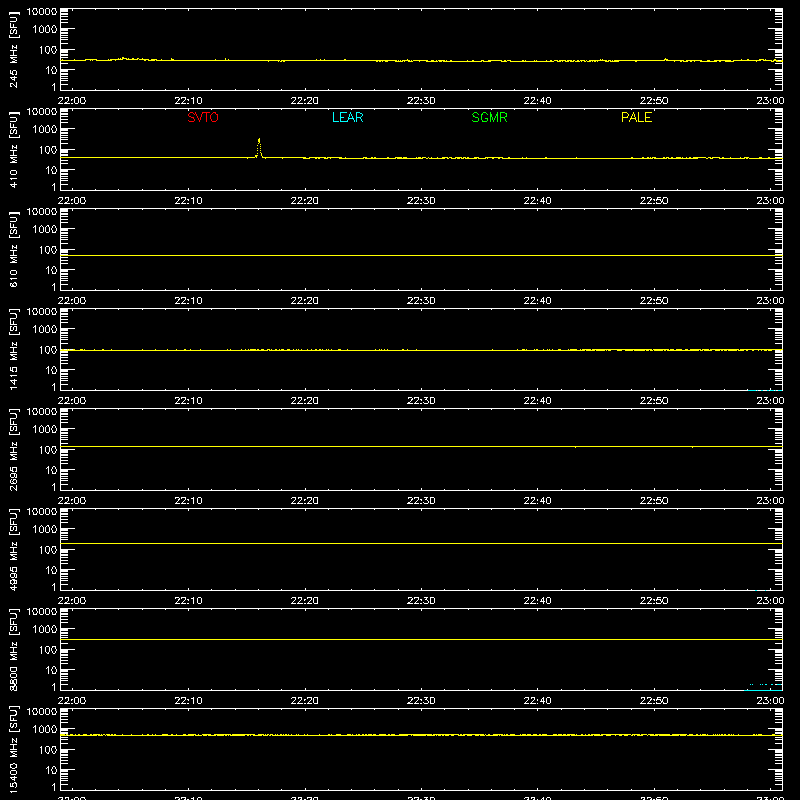Select the '1415 MHz [SFU]' axis title
Image resolution: width=800 pixels, height=800 pixels.
(x=13, y=349)
